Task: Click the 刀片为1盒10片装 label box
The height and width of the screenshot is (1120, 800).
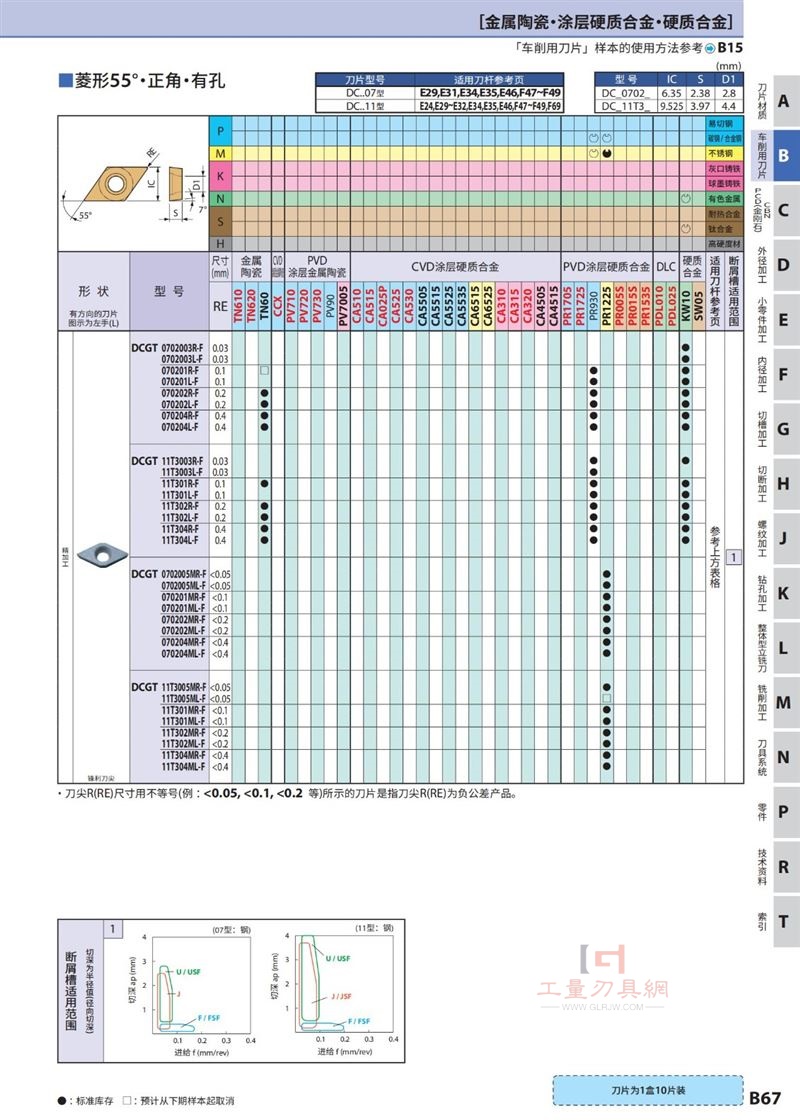Action: point(648,1090)
